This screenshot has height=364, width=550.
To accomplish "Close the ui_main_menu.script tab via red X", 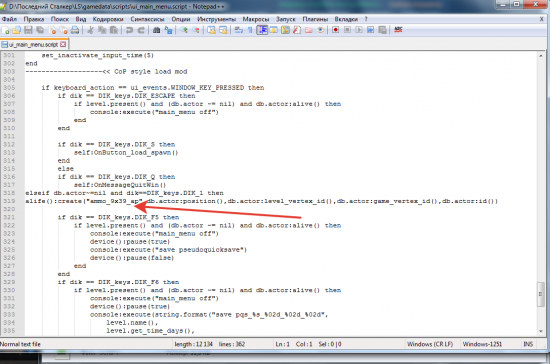I will [x=63, y=45].
